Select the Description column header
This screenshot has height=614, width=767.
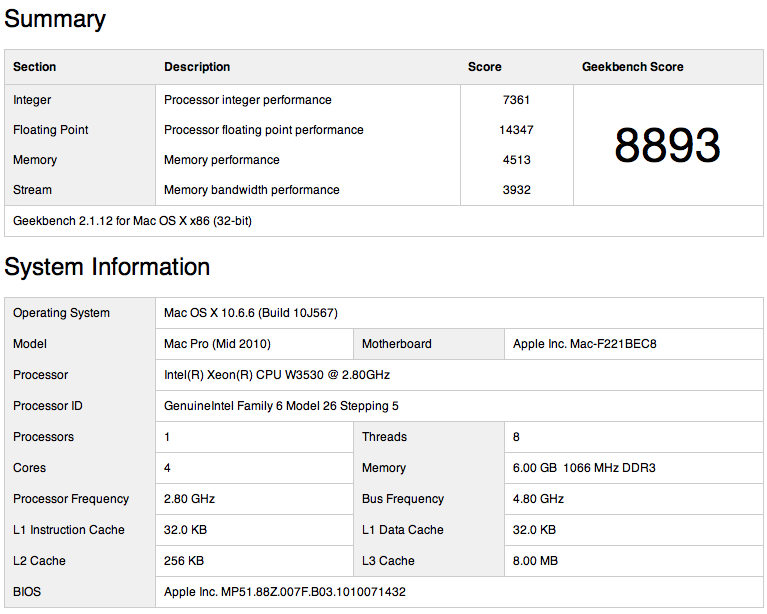coord(197,67)
